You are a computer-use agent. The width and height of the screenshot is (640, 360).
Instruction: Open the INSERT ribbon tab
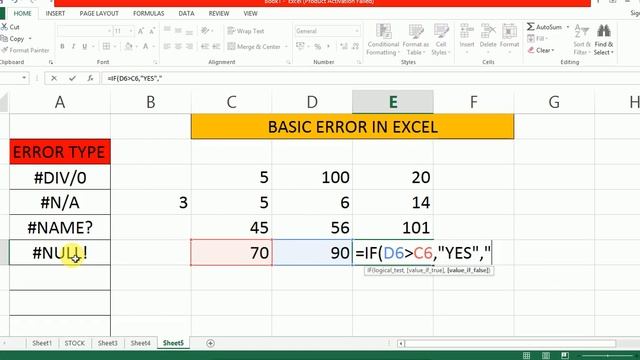tap(55, 13)
